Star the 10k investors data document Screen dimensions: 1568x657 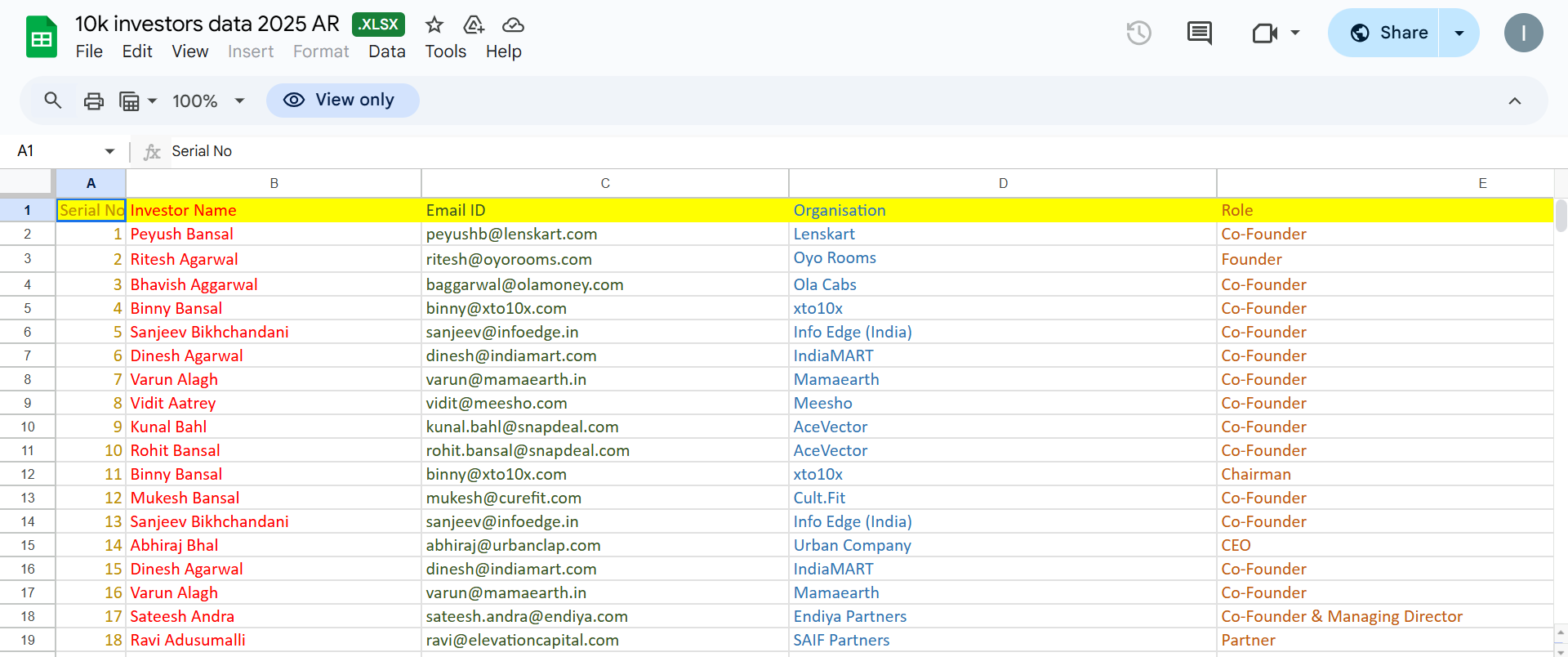(434, 25)
